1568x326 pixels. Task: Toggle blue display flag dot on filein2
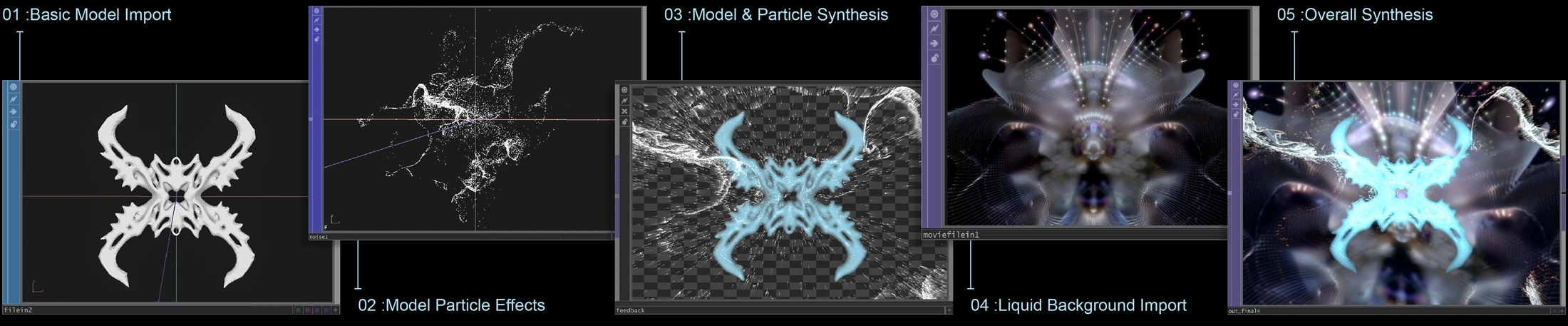[x=326, y=310]
